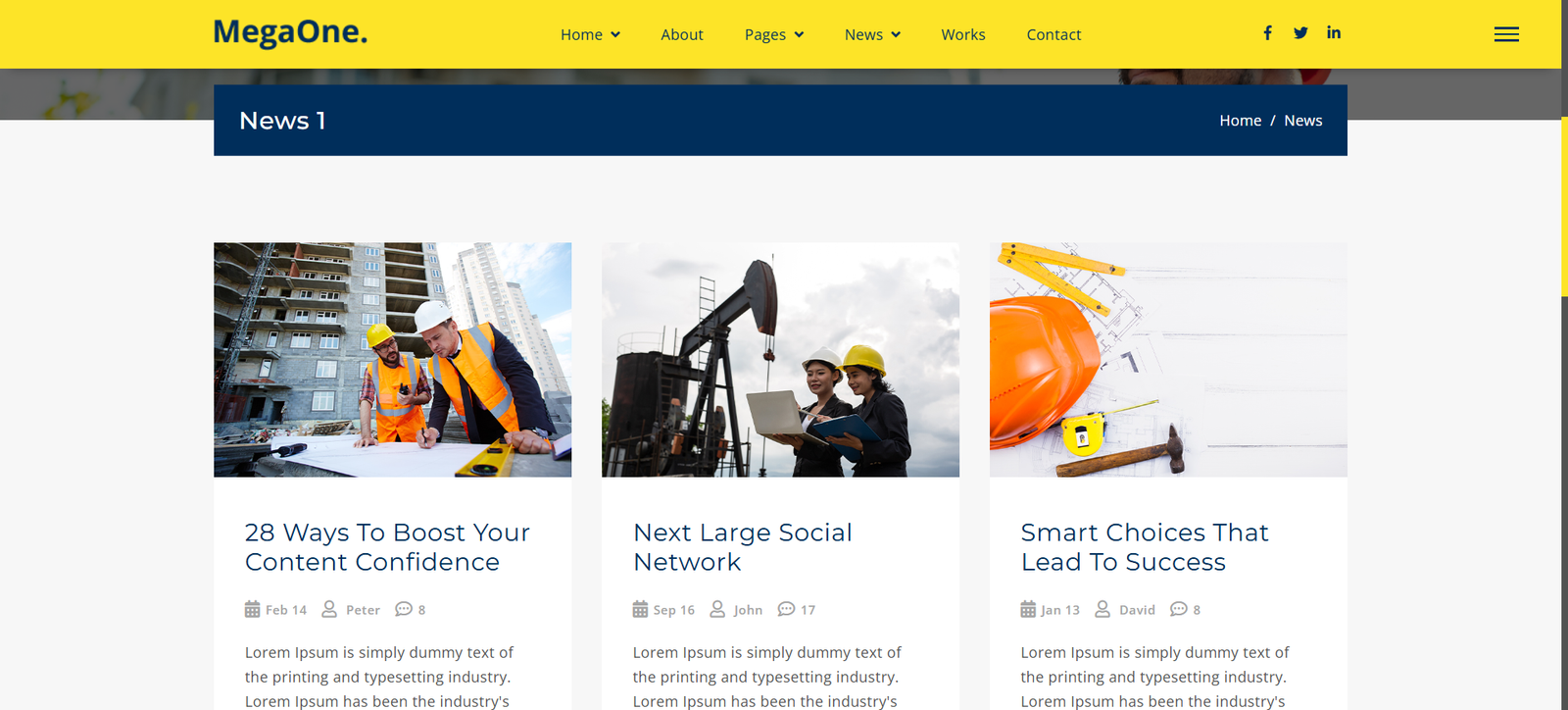Click the Home breadcrumb link
This screenshot has height=710, width=1568.
pos(1240,121)
